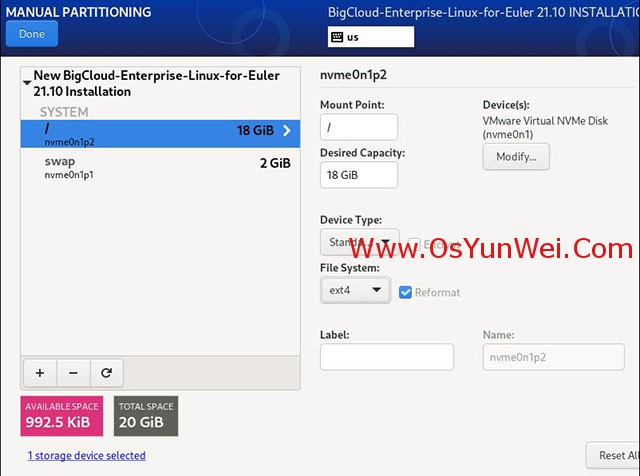This screenshot has width=640, height=476.
Task: Uncheck the Reformat checkbox
Action: 405,292
